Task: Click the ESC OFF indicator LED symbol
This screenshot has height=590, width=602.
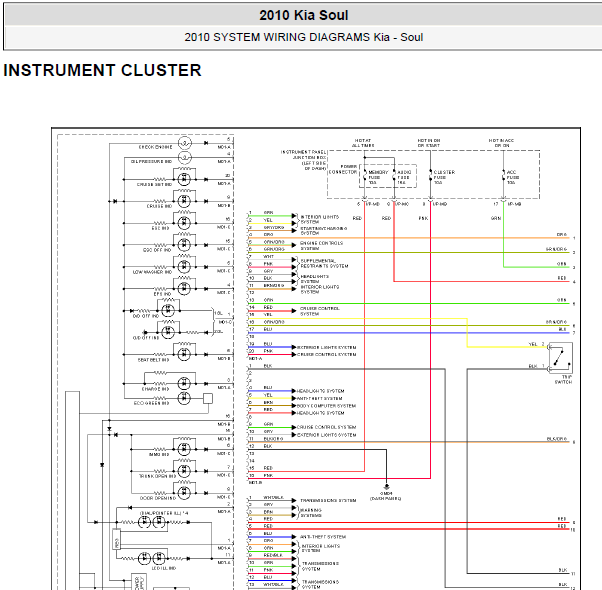Action: (x=184, y=245)
